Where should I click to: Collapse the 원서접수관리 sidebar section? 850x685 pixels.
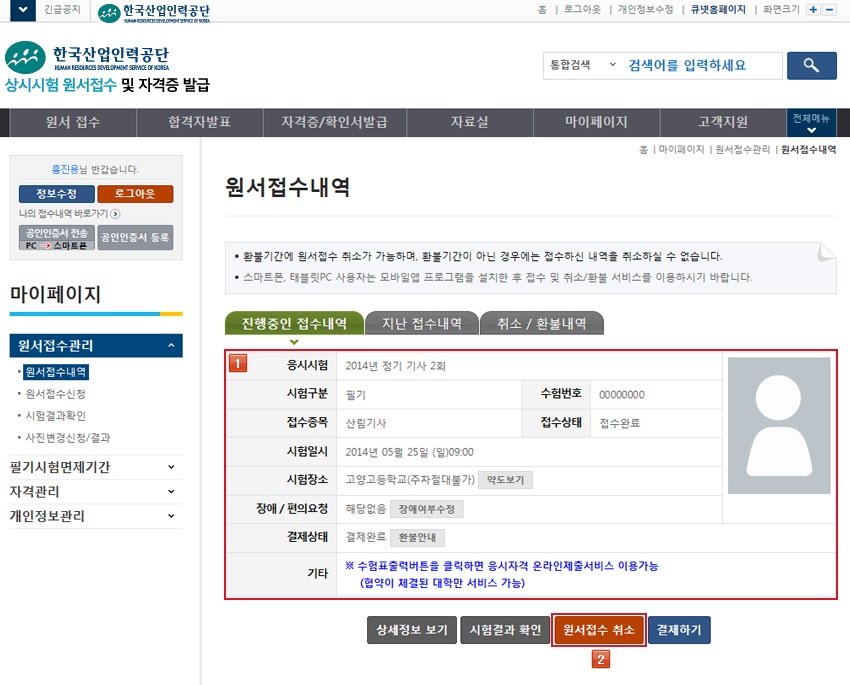click(171, 346)
